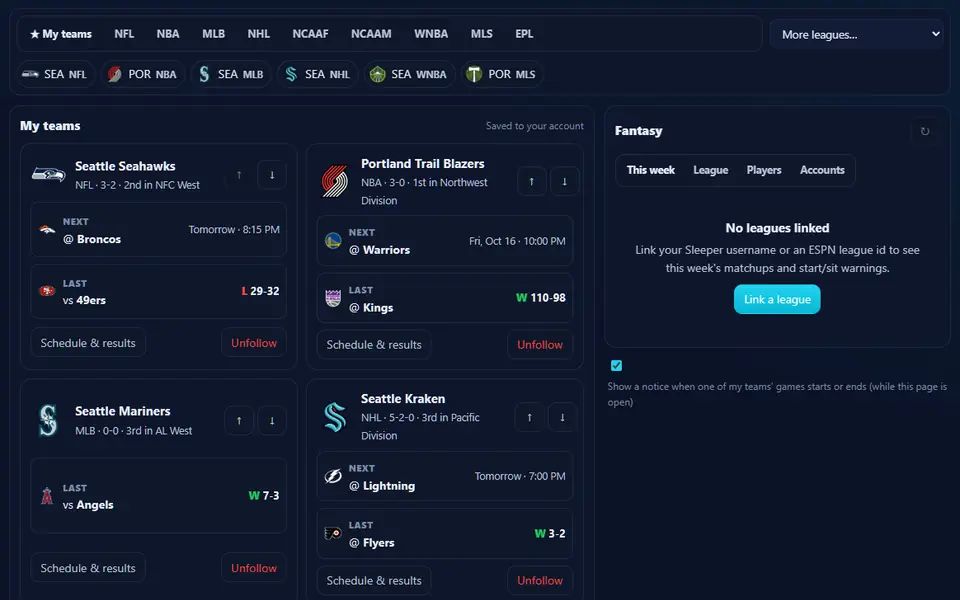
Task: Open the MLB league tab
Action: [214, 34]
